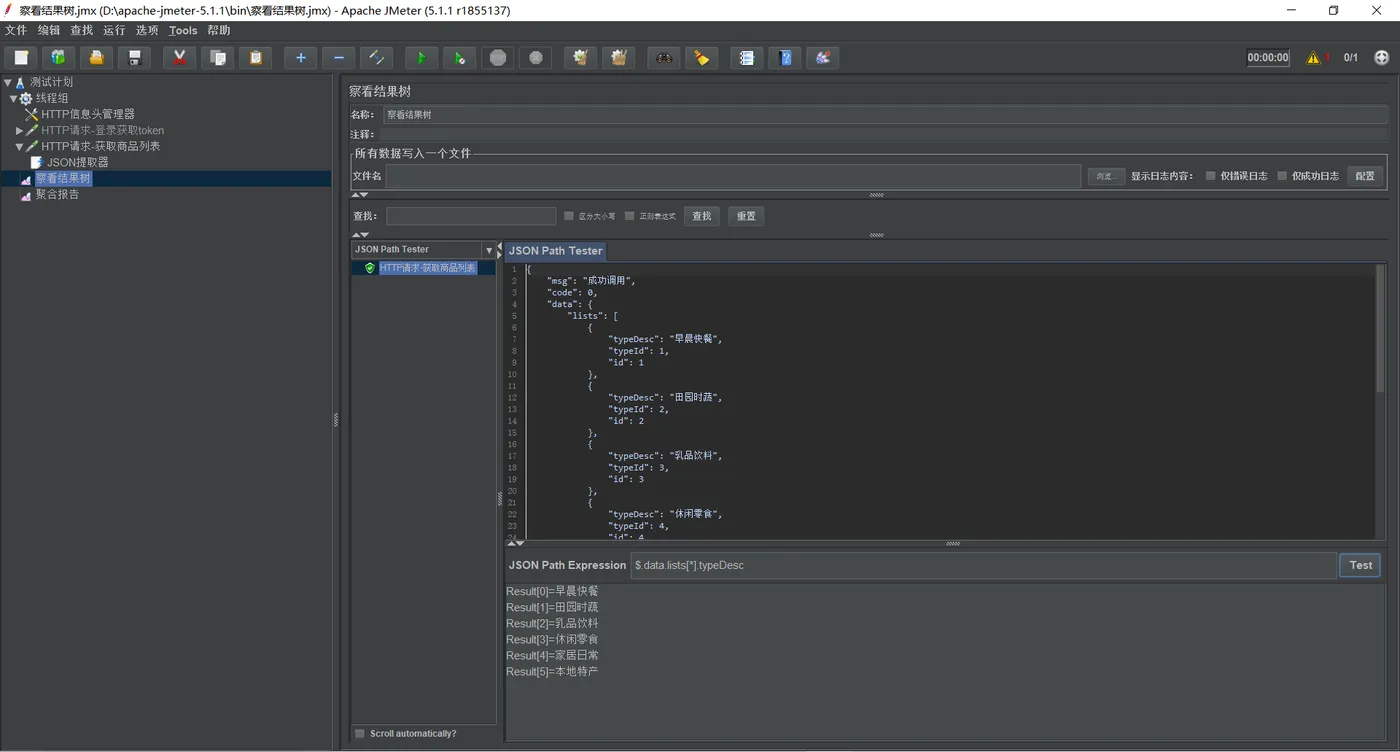Open the Templates toolbar icon
Screen dimensions: 1400x752
58,58
